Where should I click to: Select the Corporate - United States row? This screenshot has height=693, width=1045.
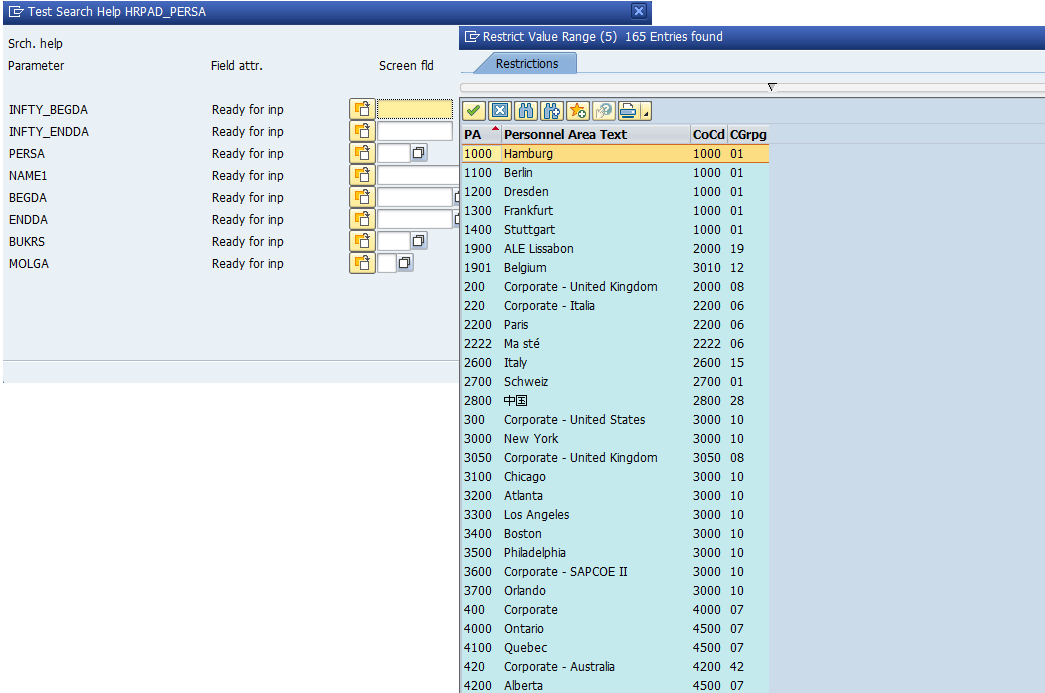point(615,419)
